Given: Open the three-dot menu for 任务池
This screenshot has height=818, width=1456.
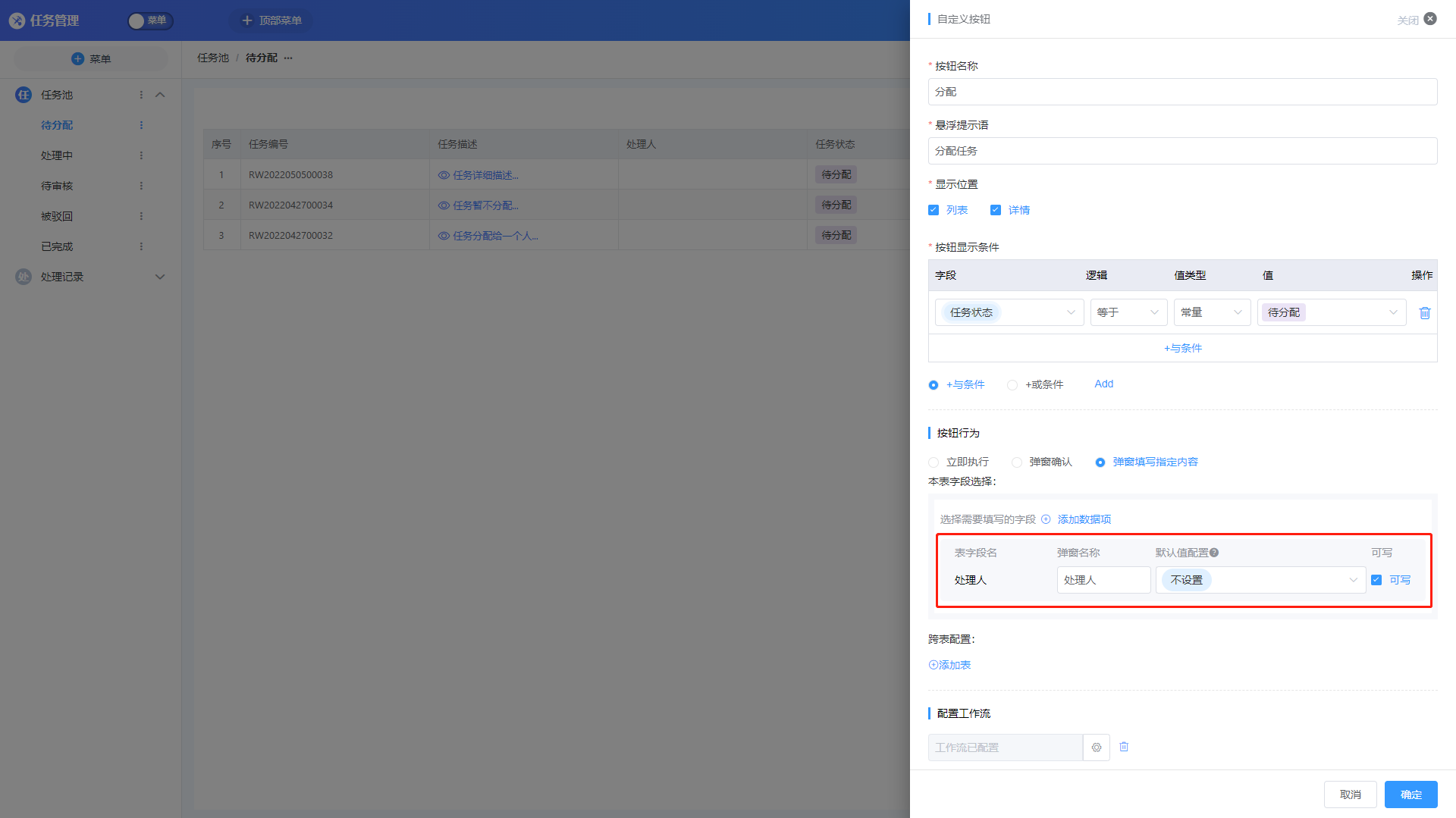Looking at the screenshot, I should coord(141,95).
